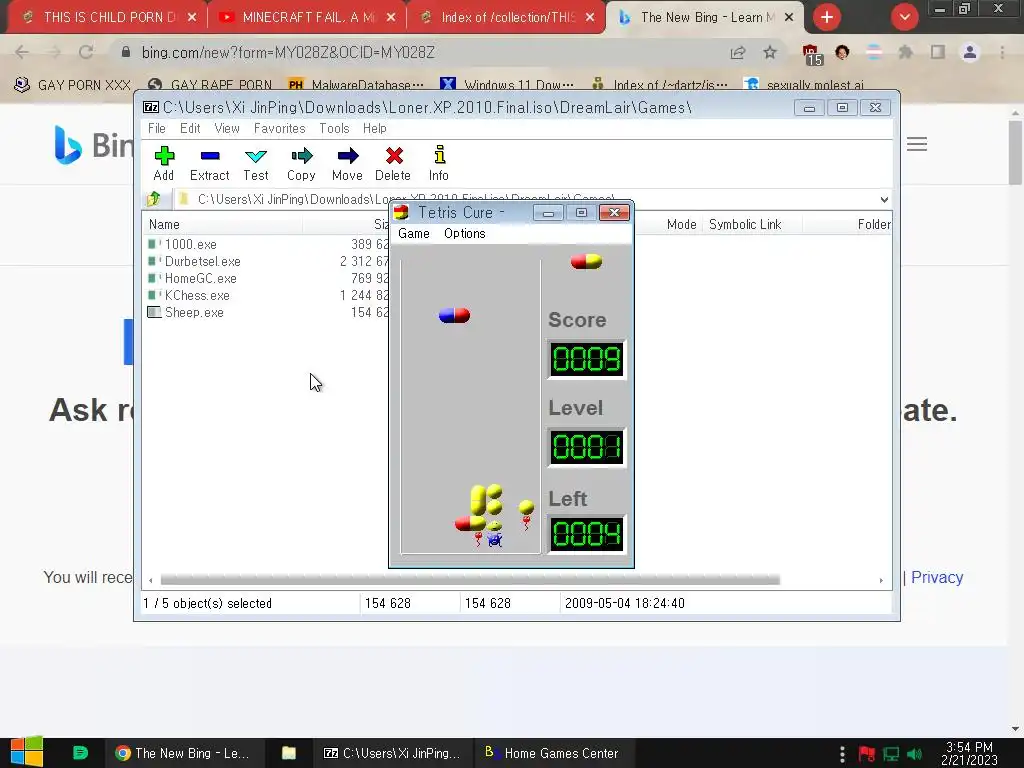Image resolution: width=1024 pixels, height=768 pixels.
Task: Open the Tools menu in 7-Zip
Action: [334, 128]
